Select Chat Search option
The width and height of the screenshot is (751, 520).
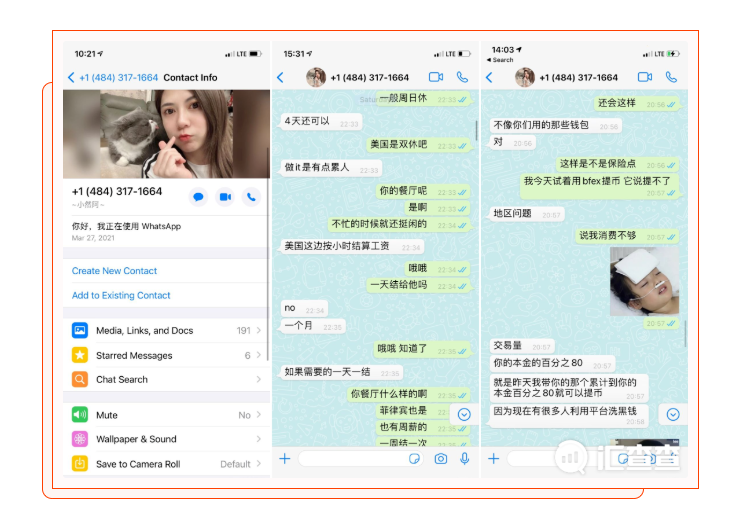[166, 380]
